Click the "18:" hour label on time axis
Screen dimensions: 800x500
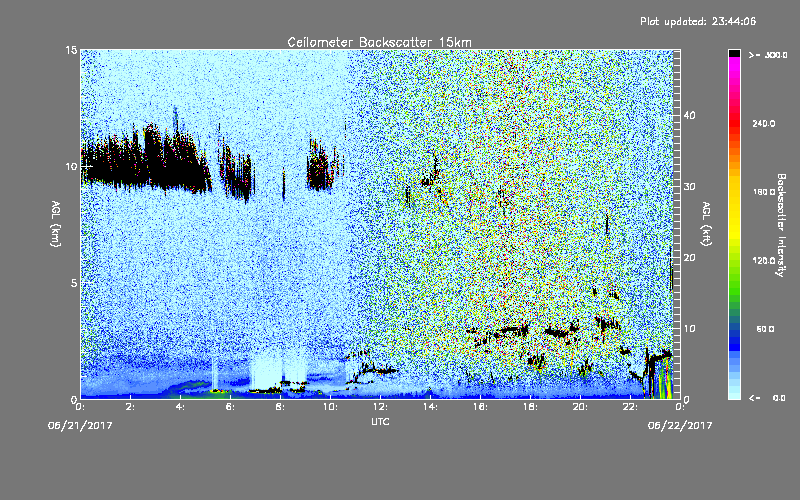(531, 407)
